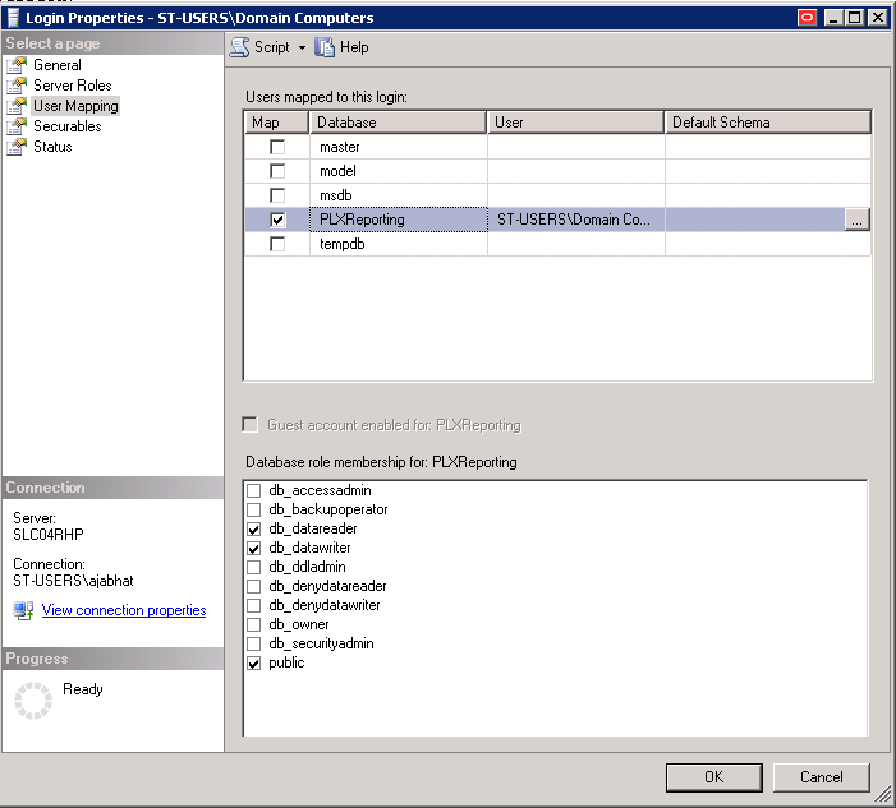
Task: Open the Script dropdown arrow
Action: (302, 48)
